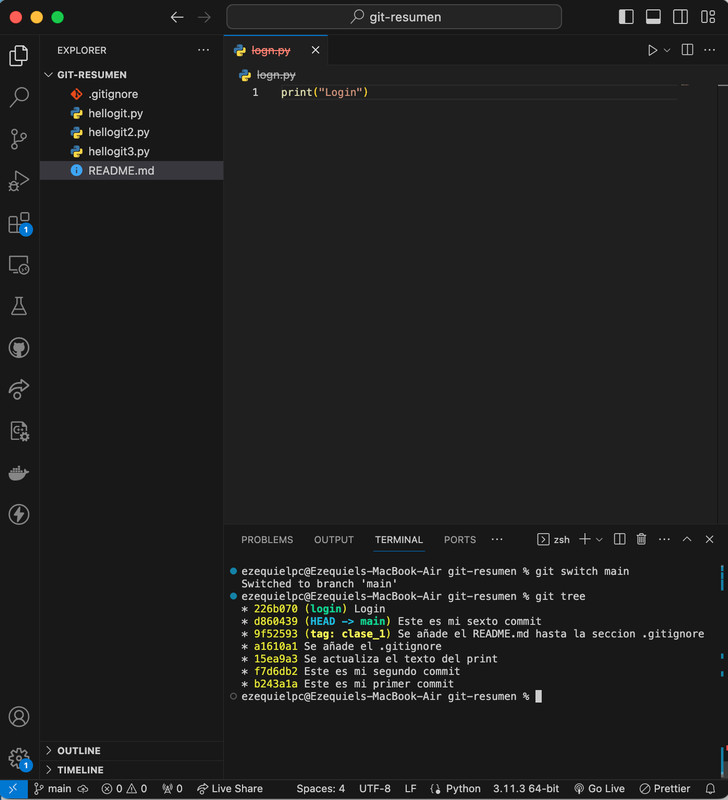Switch to the PROBLEMS tab
Screen dimensions: 728x800
pyautogui.click(x=267, y=540)
